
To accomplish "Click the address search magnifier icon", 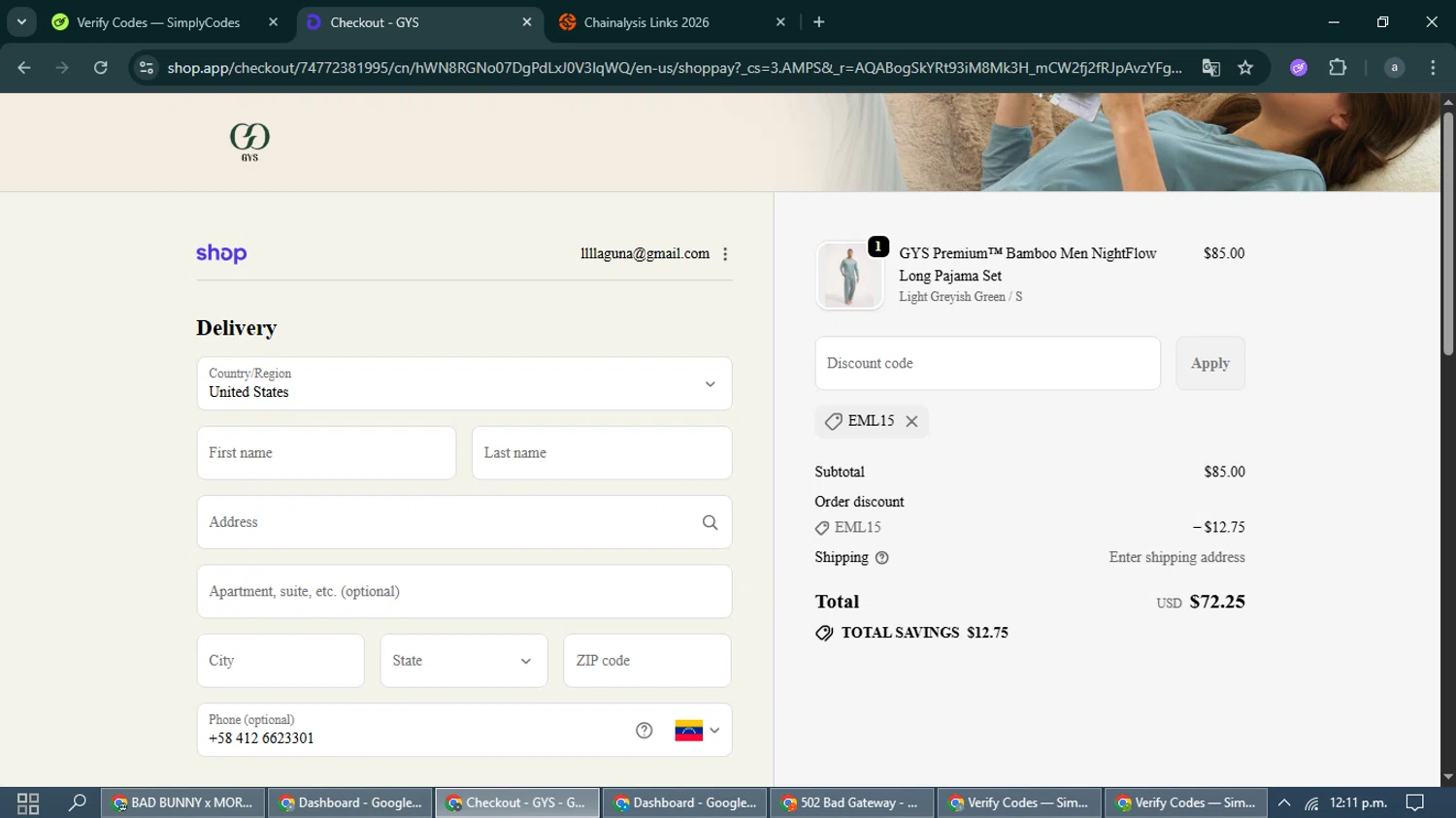I will click(x=710, y=522).
